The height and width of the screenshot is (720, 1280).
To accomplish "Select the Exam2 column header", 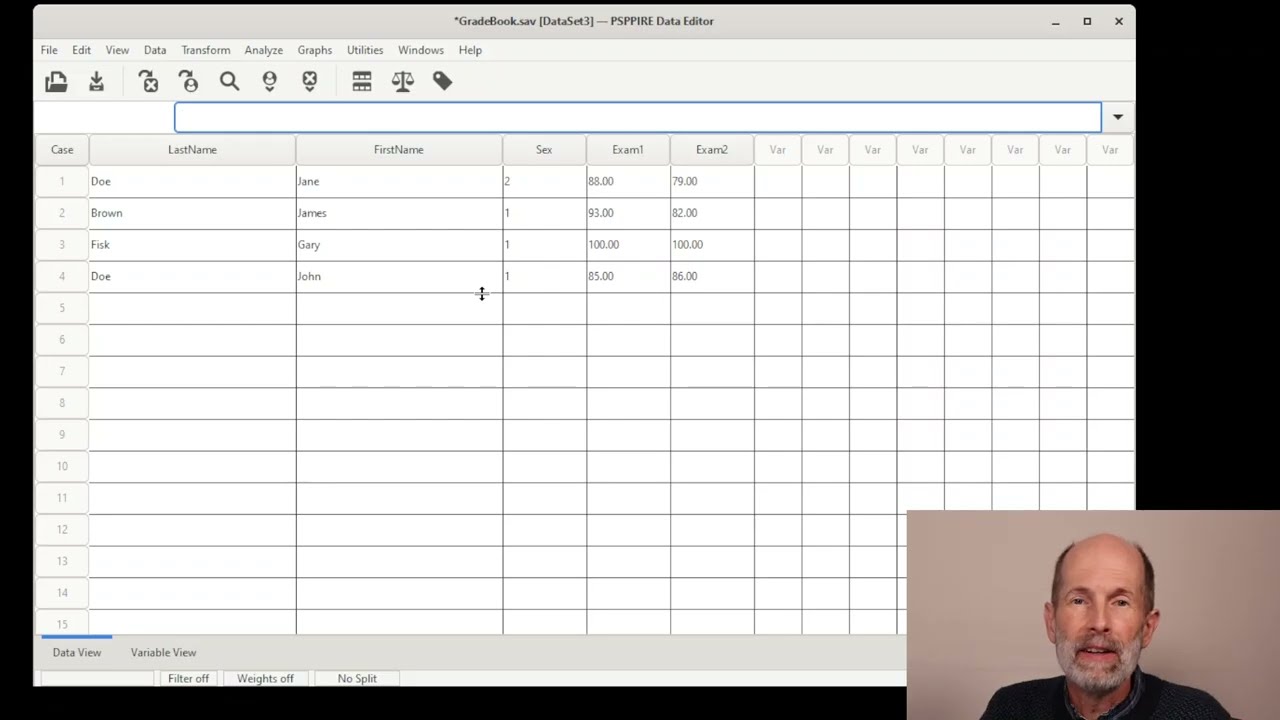I will click(712, 150).
